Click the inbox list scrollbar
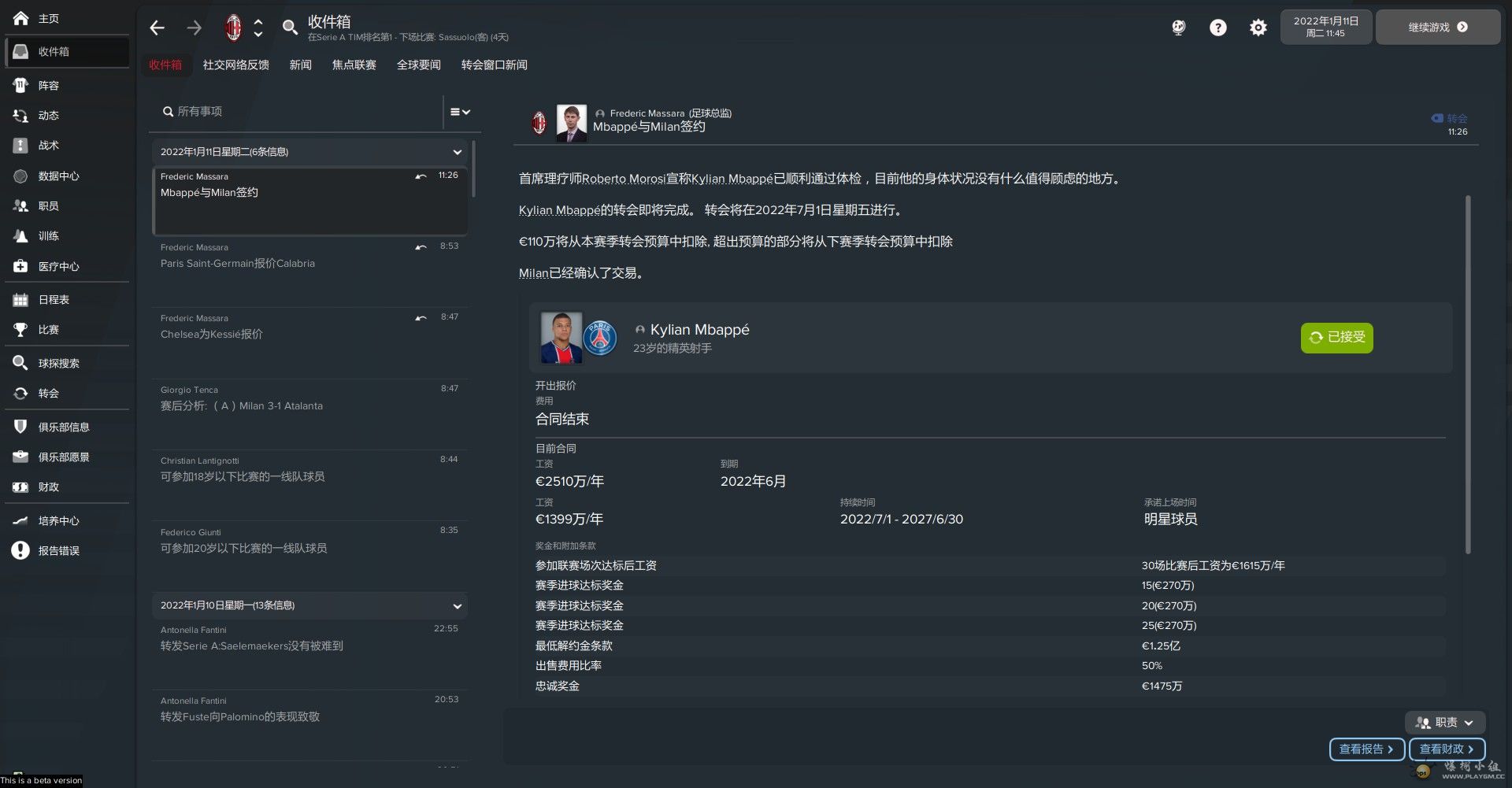This screenshot has width=1512, height=788. [x=473, y=169]
